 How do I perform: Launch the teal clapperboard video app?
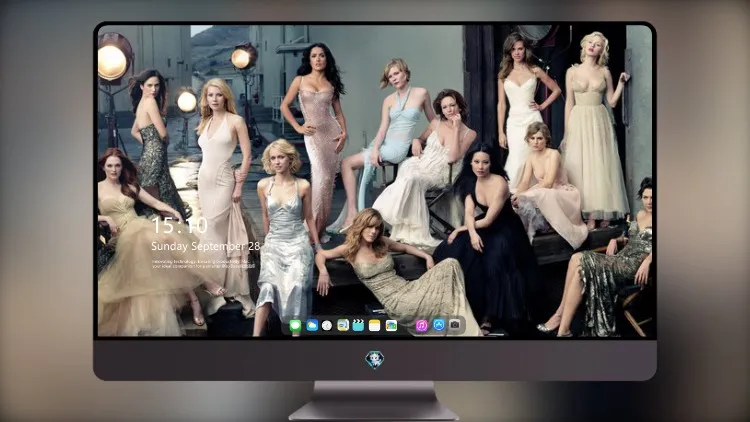[358, 326]
